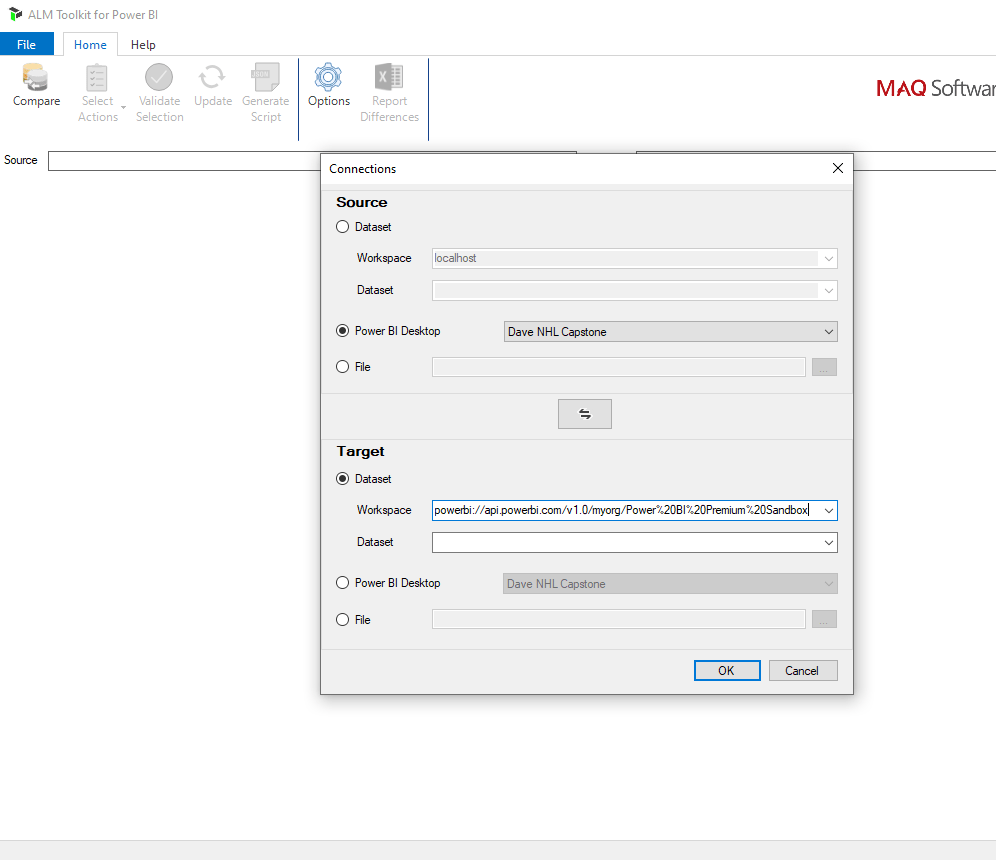Select the Target File radio button

click(x=342, y=619)
